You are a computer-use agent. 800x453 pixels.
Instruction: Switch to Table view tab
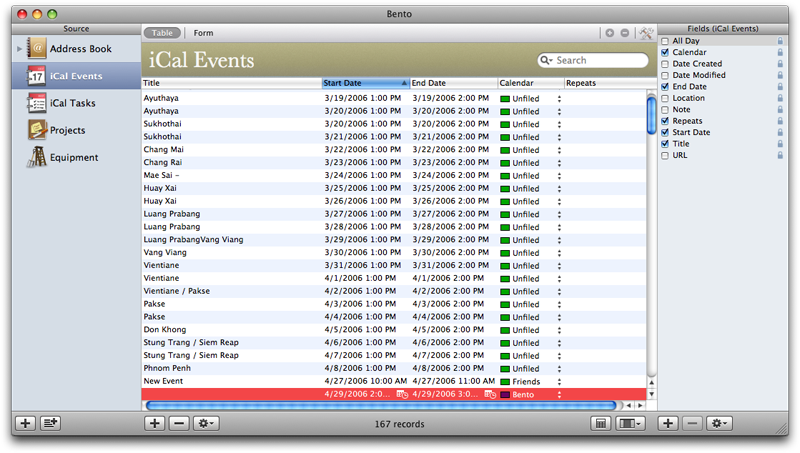(x=162, y=33)
